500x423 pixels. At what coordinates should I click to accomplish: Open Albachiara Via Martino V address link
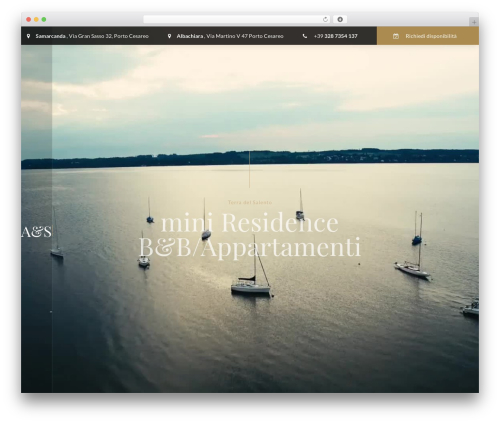coord(230,36)
